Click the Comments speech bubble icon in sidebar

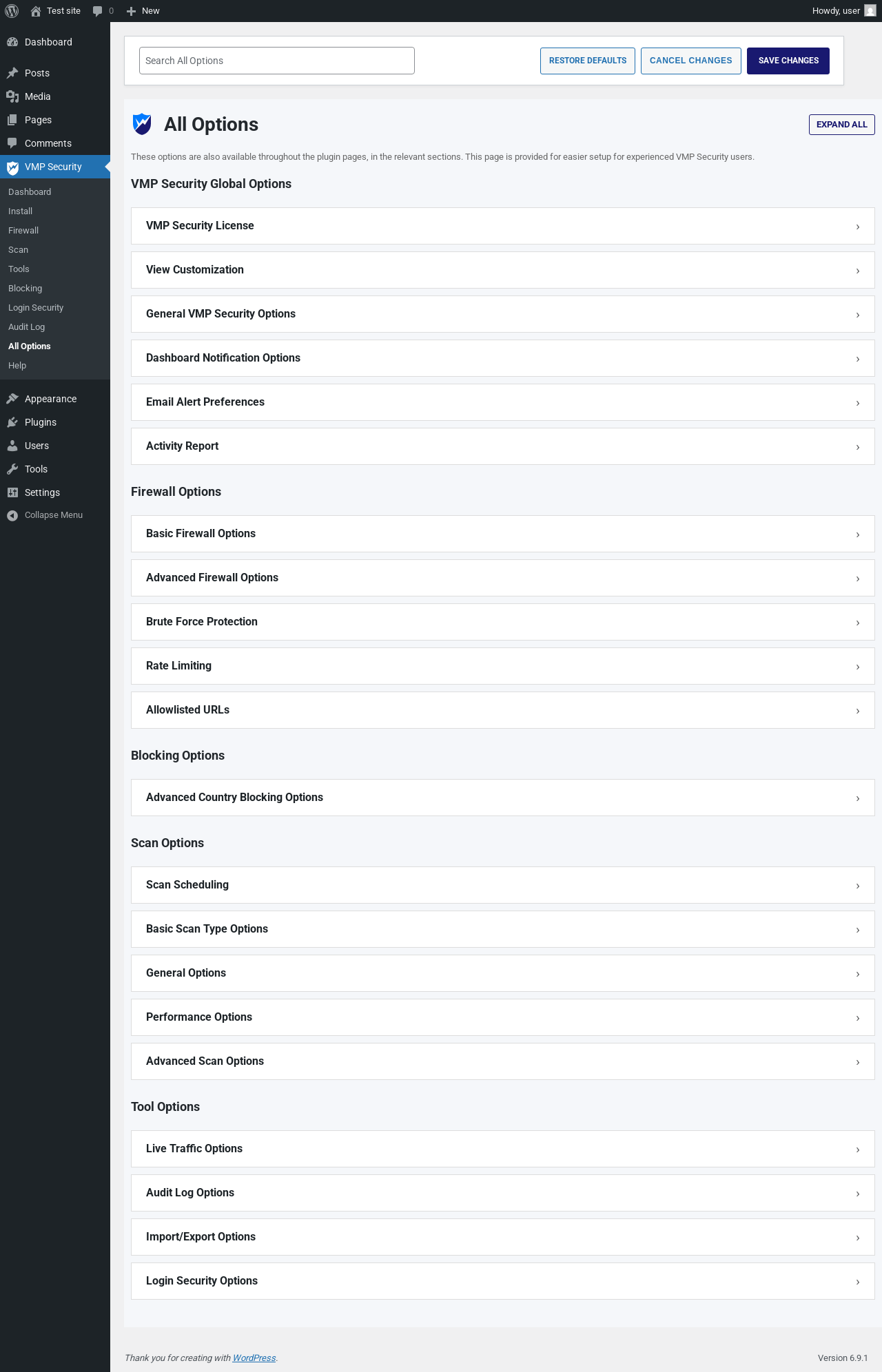[x=12, y=143]
